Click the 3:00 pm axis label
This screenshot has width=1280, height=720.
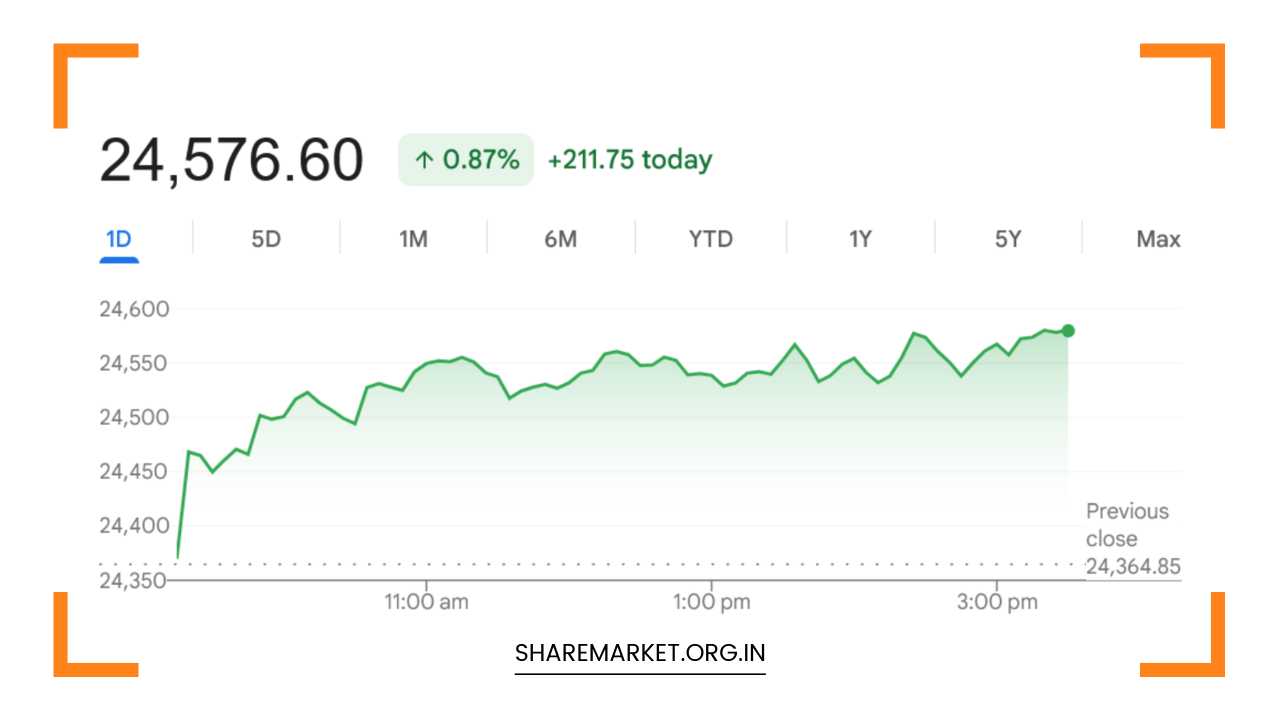(x=996, y=602)
